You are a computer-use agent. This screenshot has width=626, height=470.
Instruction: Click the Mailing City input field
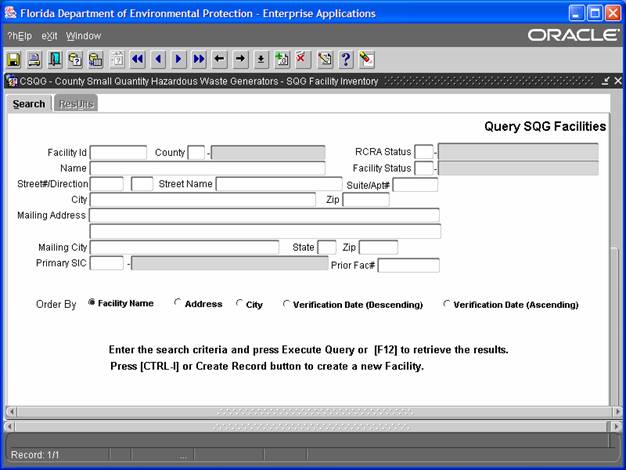(184, 247)
